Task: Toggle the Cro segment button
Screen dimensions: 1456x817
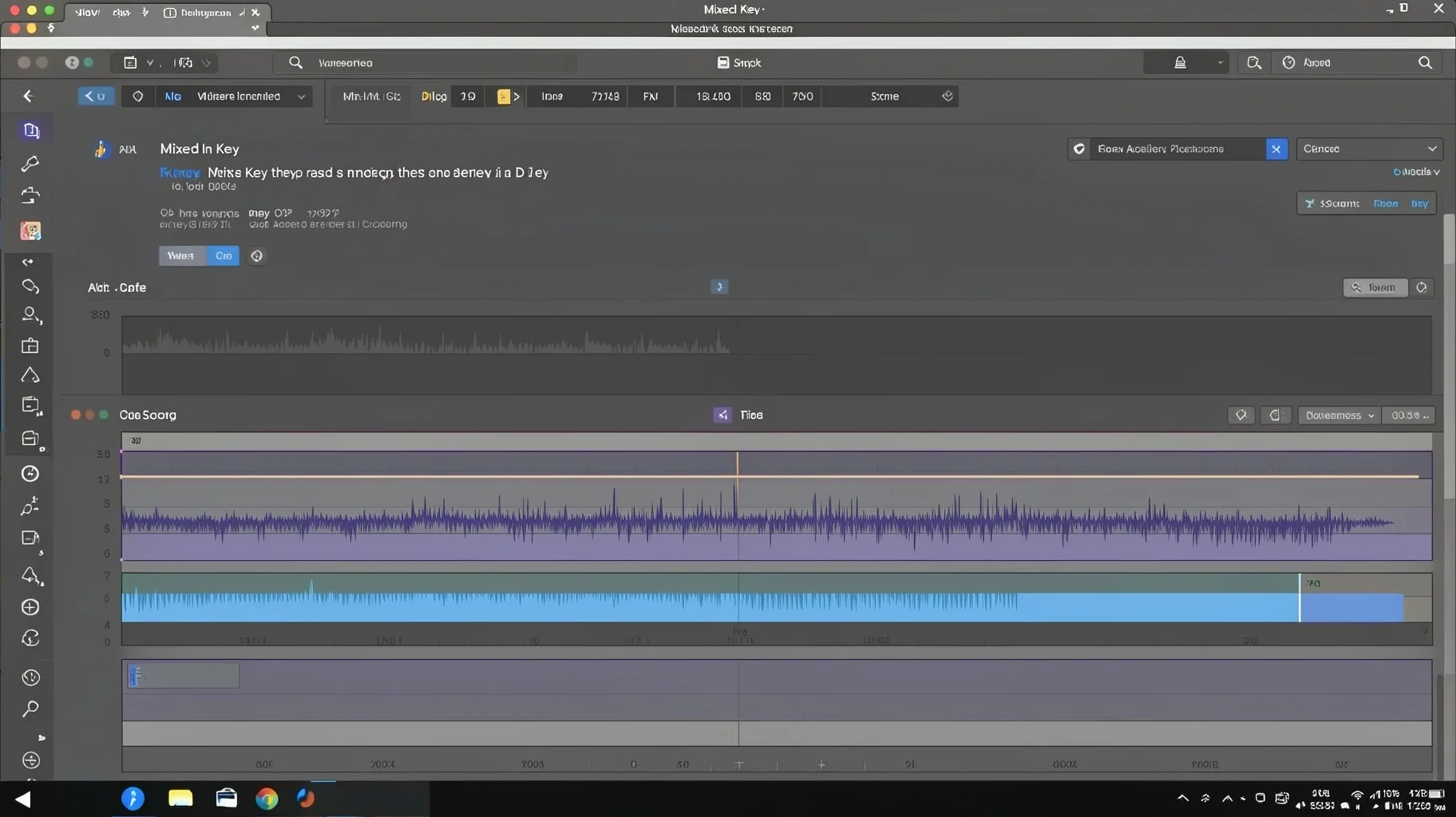Action: coord(224,256)
